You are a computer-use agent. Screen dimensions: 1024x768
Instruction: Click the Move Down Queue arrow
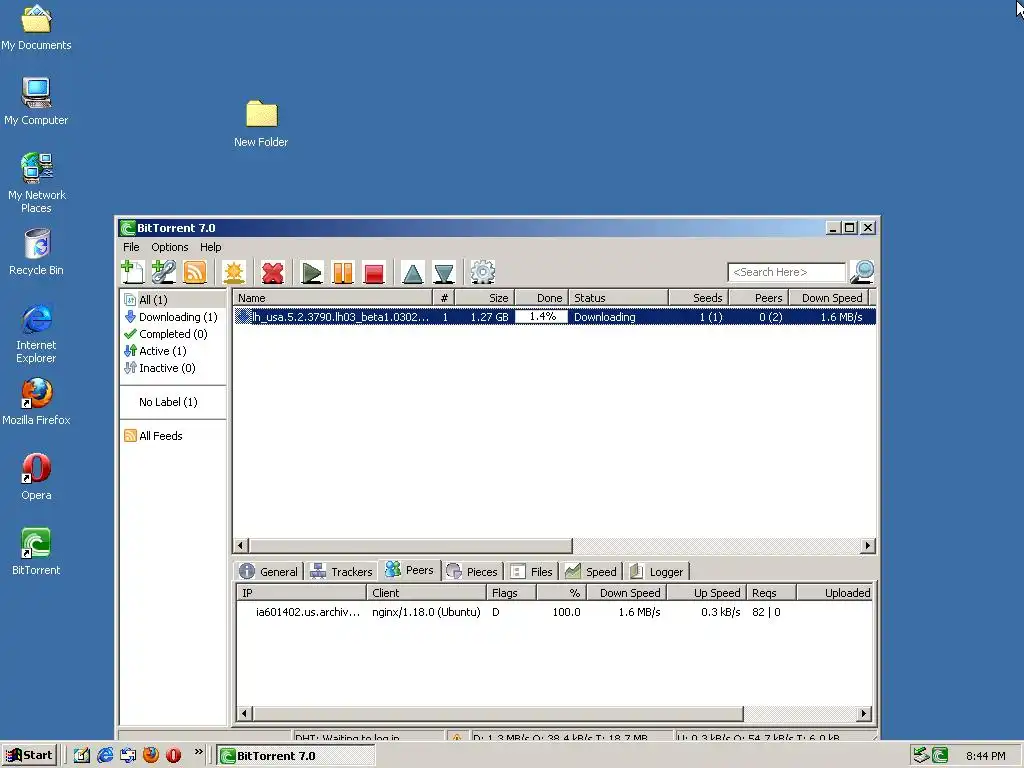(443, 272)
